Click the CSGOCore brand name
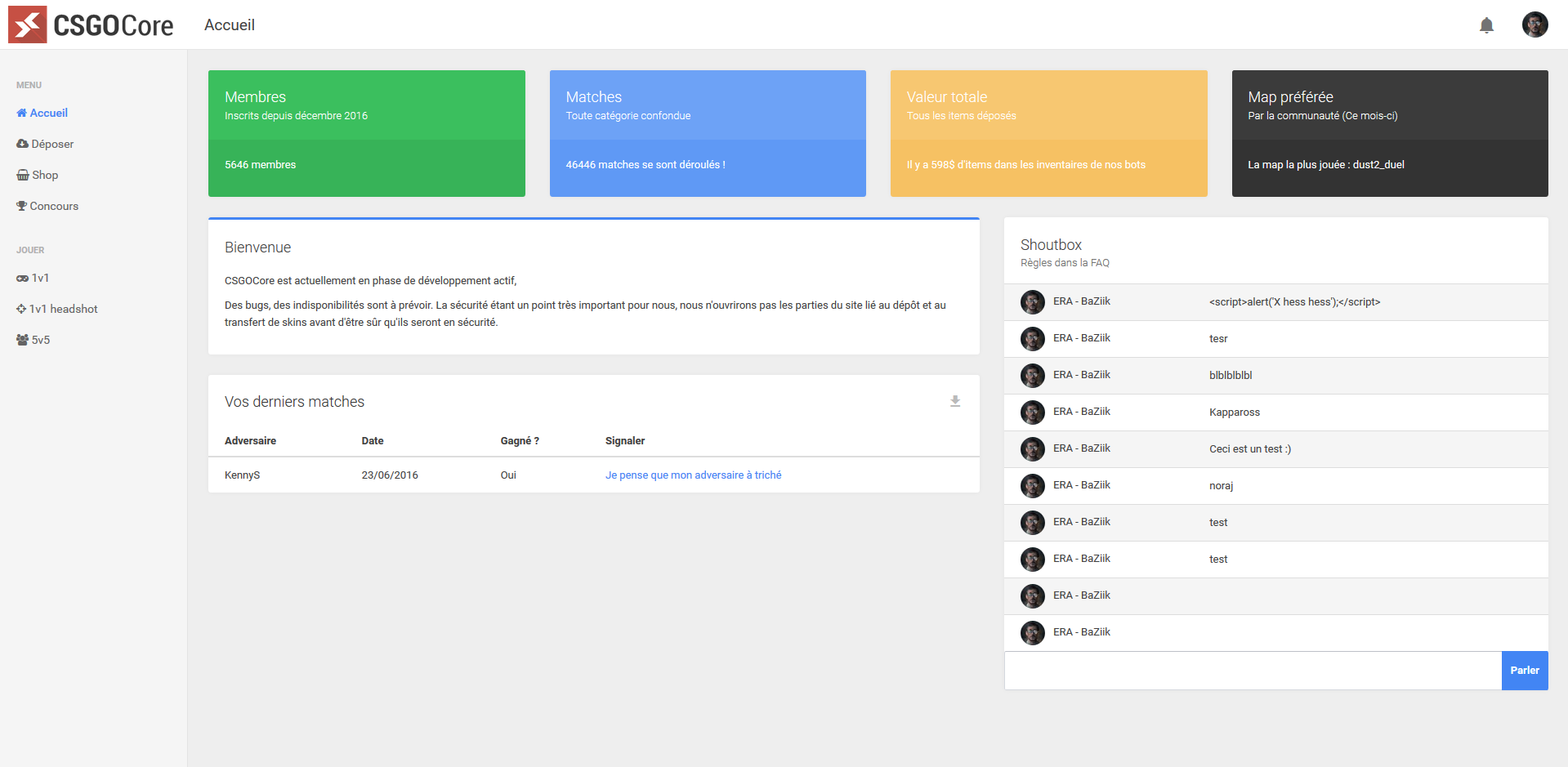The width and height of the screenshot is (1568, 767). (x=114, y=25)
